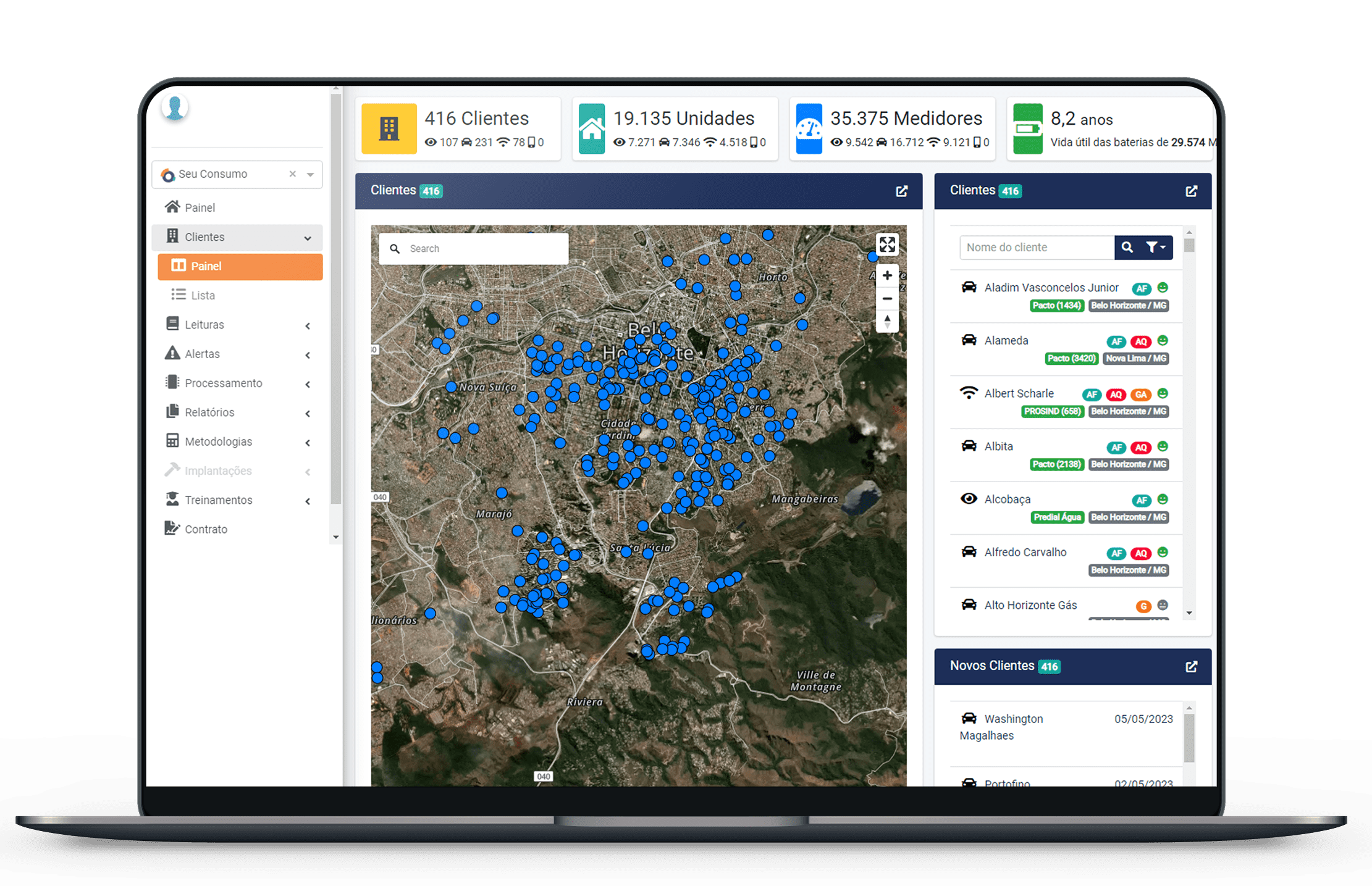The width and height of the screenshot is (1372, 886).
Task: Click the Implantações menu item
Action: (238, 470)
